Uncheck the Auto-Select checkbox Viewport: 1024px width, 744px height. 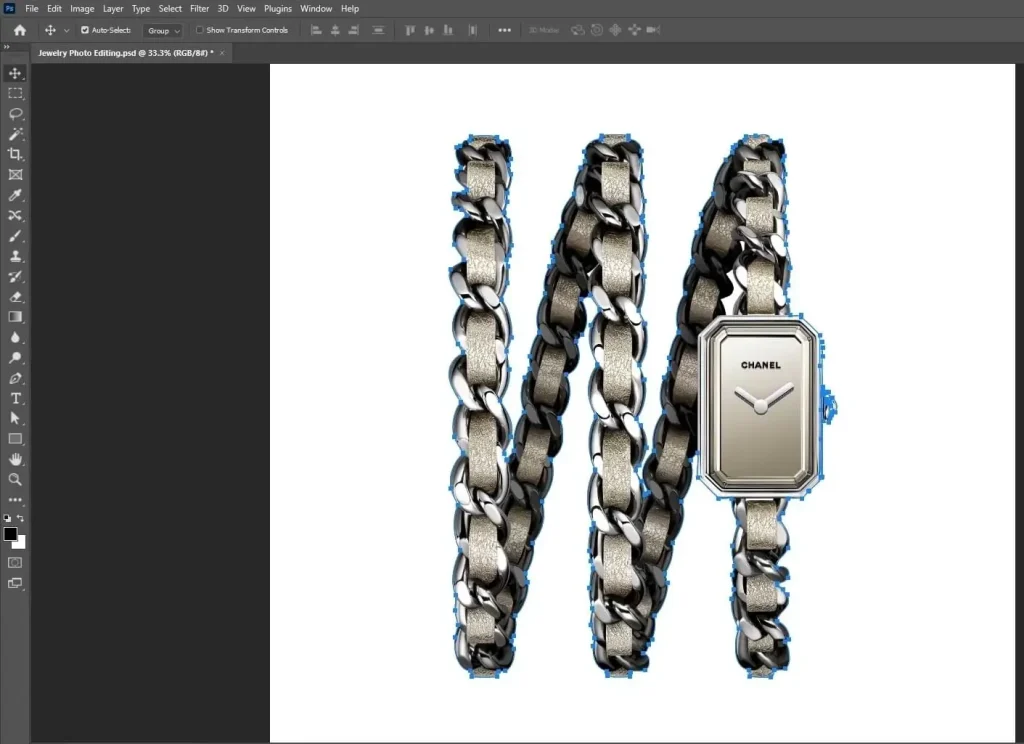(84, 30)
